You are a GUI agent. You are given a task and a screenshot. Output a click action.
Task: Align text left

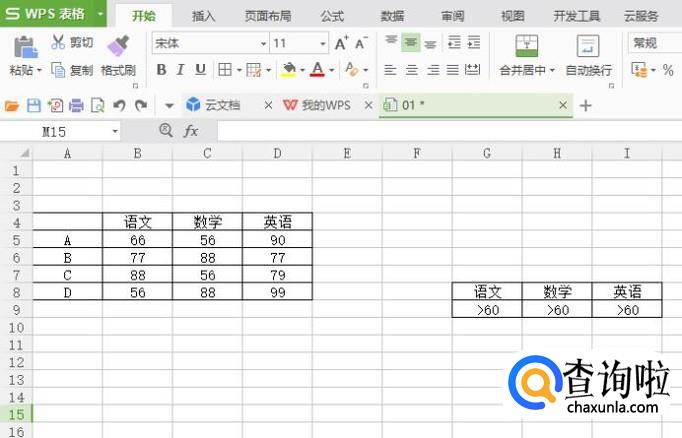point(390,70)
